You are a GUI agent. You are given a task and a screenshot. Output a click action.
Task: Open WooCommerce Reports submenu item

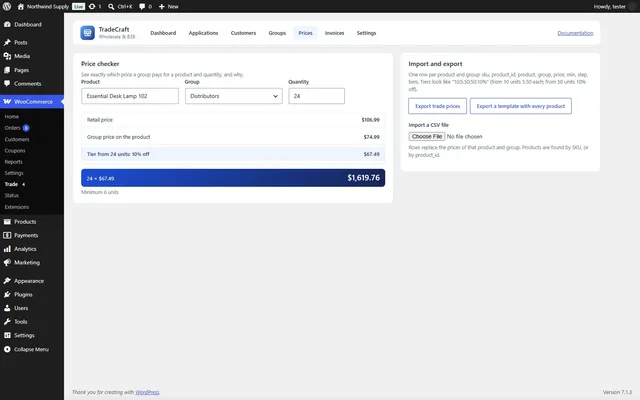point(13,162)
